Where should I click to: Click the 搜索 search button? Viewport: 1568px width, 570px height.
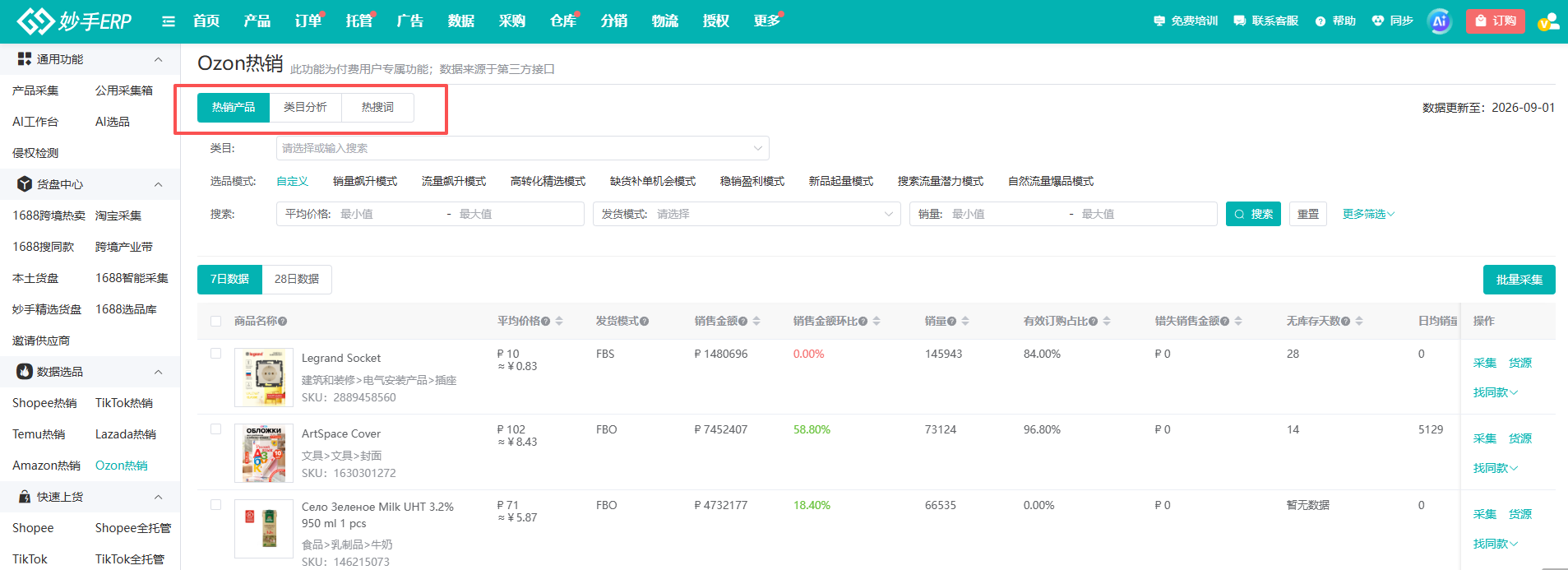pyautogui.click(x=1253, y=214)
